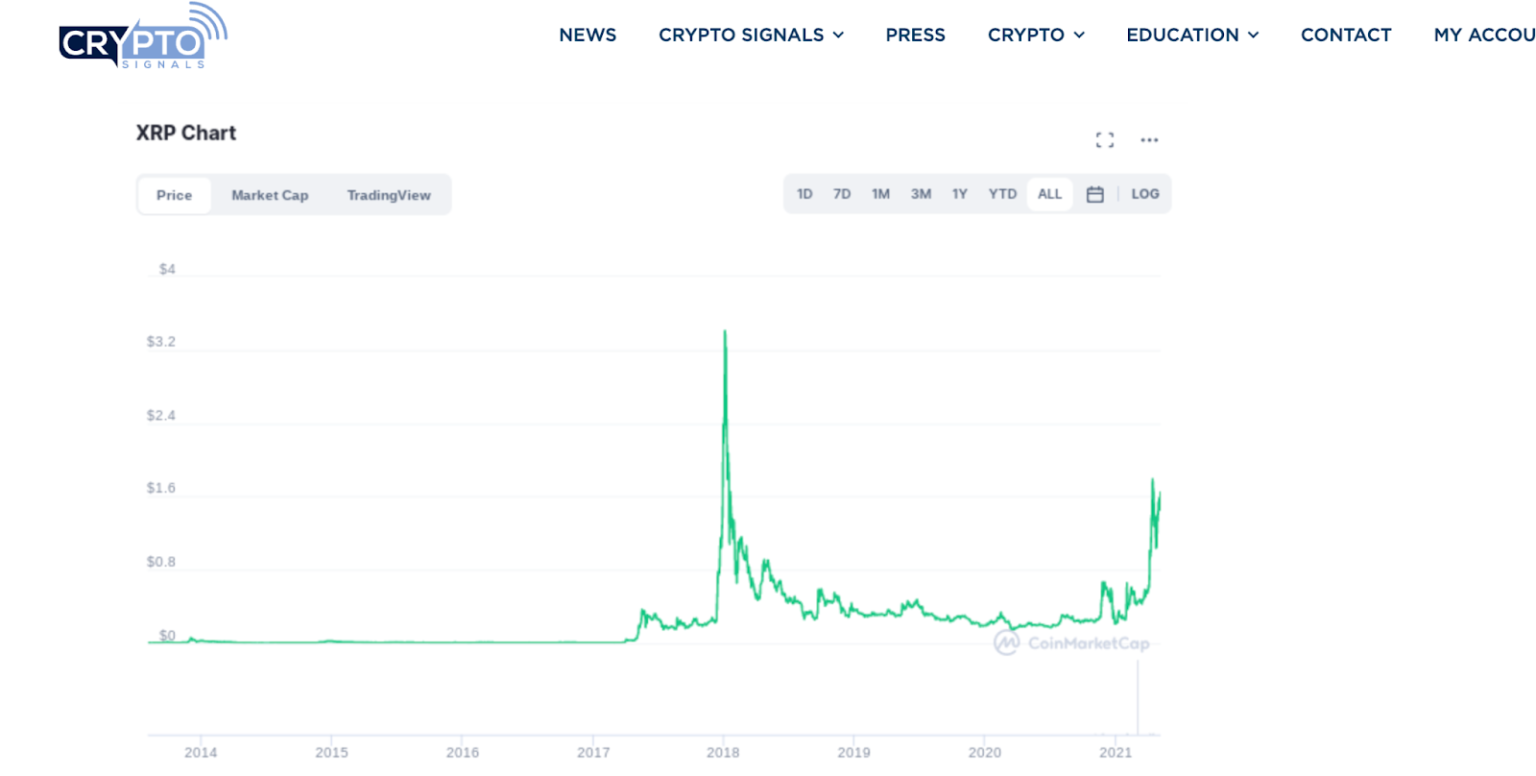The image size is (1536, 776).
Task: Open the three-dot more options menu
Action: (1149, 140)
